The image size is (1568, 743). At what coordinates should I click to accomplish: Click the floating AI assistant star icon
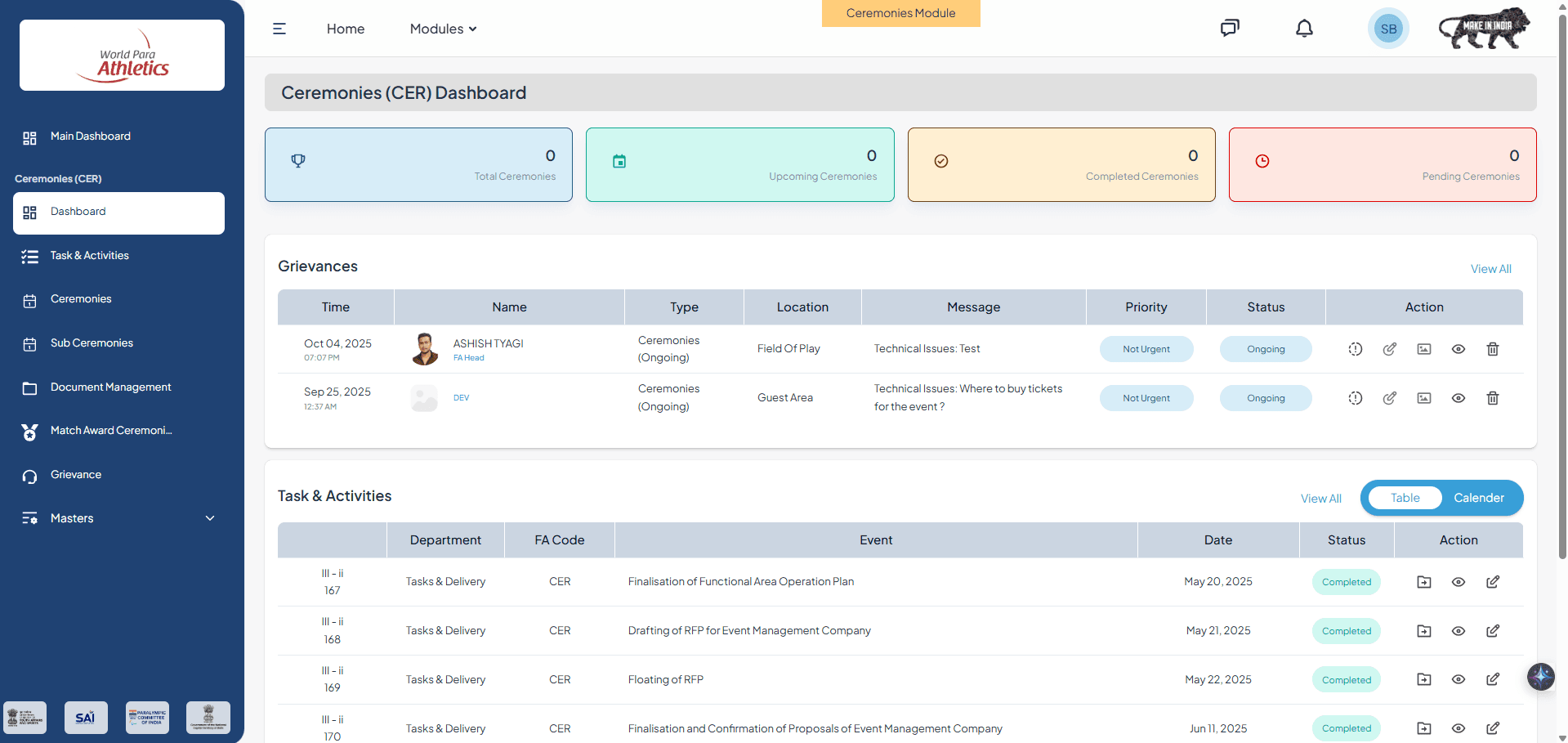coord(1540,676)
